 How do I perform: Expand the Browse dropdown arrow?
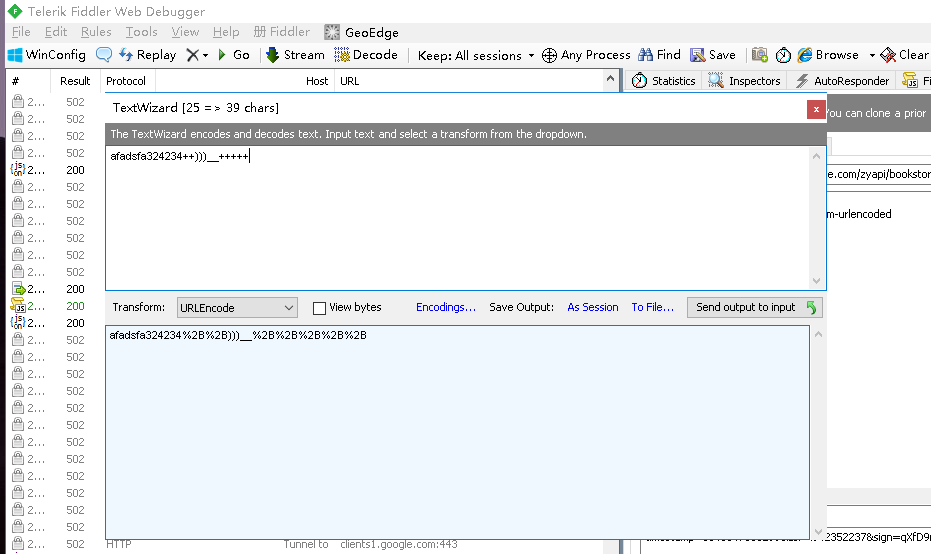tap(872, 55)
